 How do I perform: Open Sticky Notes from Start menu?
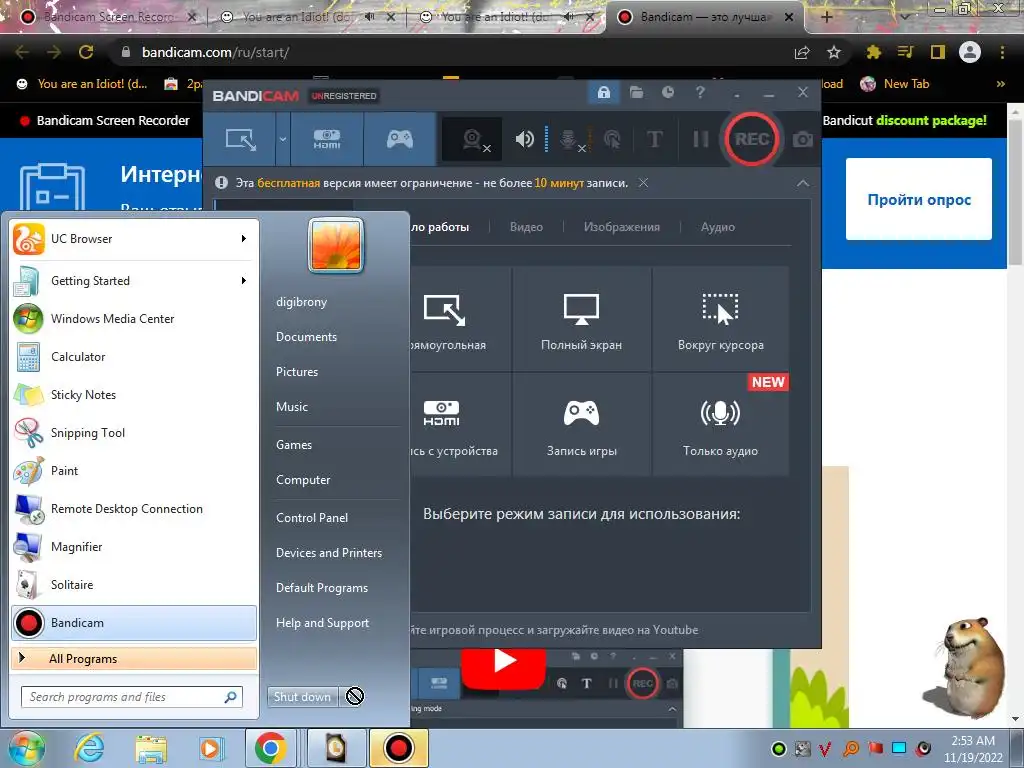click(x=133, y=394)
